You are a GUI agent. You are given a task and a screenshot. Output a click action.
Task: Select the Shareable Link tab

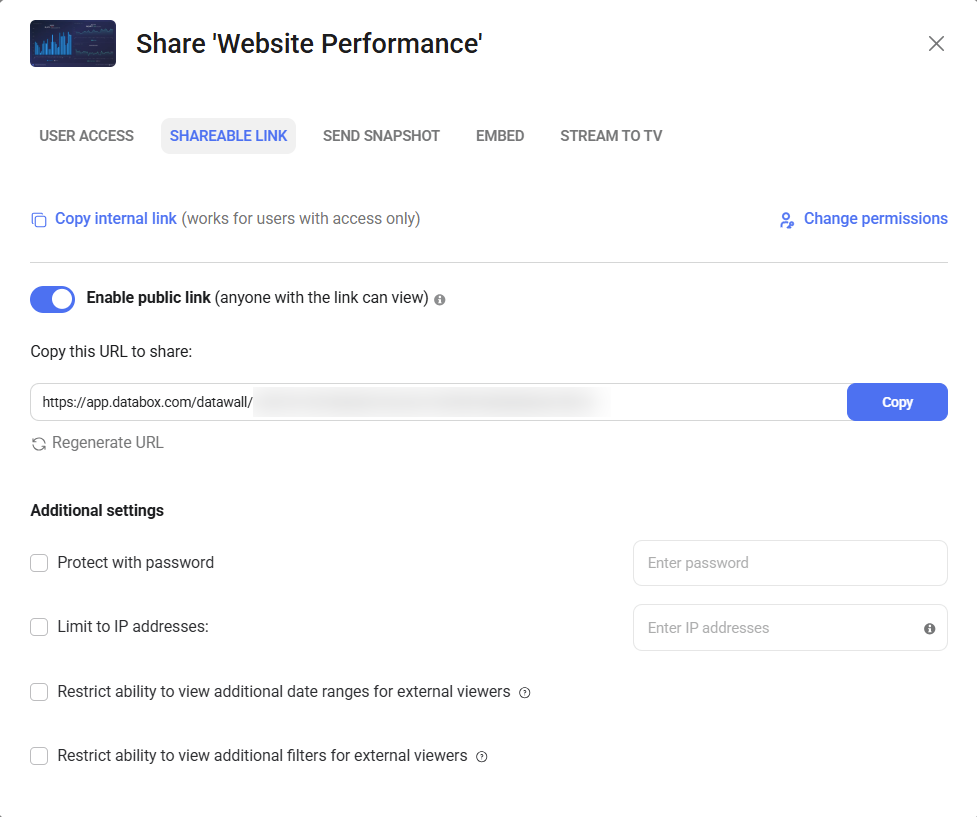click(229, 136)
